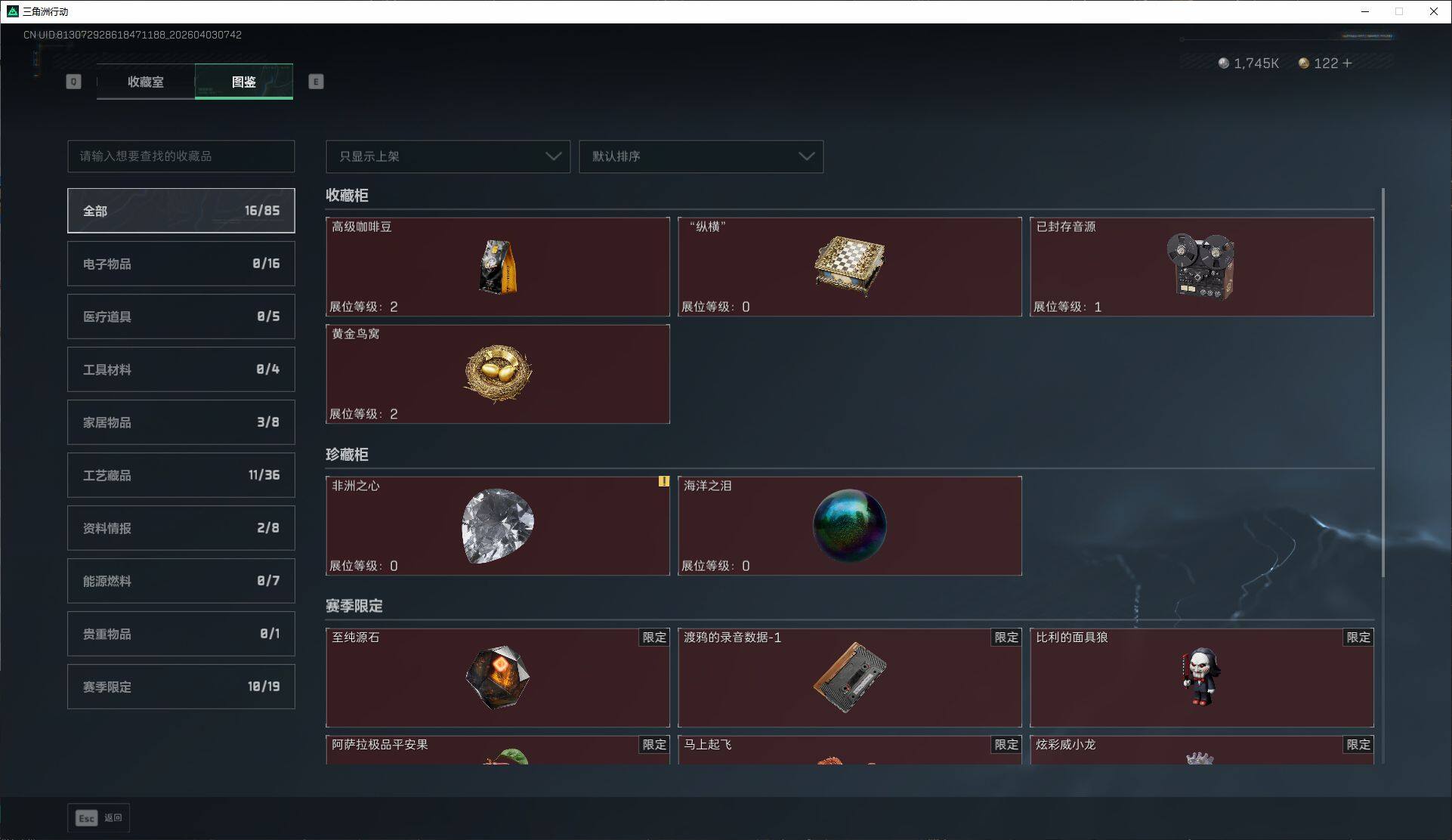
Task: Select the 高级咖啡豆 coffee bag icon
Action: pyautogui.click(x=498, y=267)
